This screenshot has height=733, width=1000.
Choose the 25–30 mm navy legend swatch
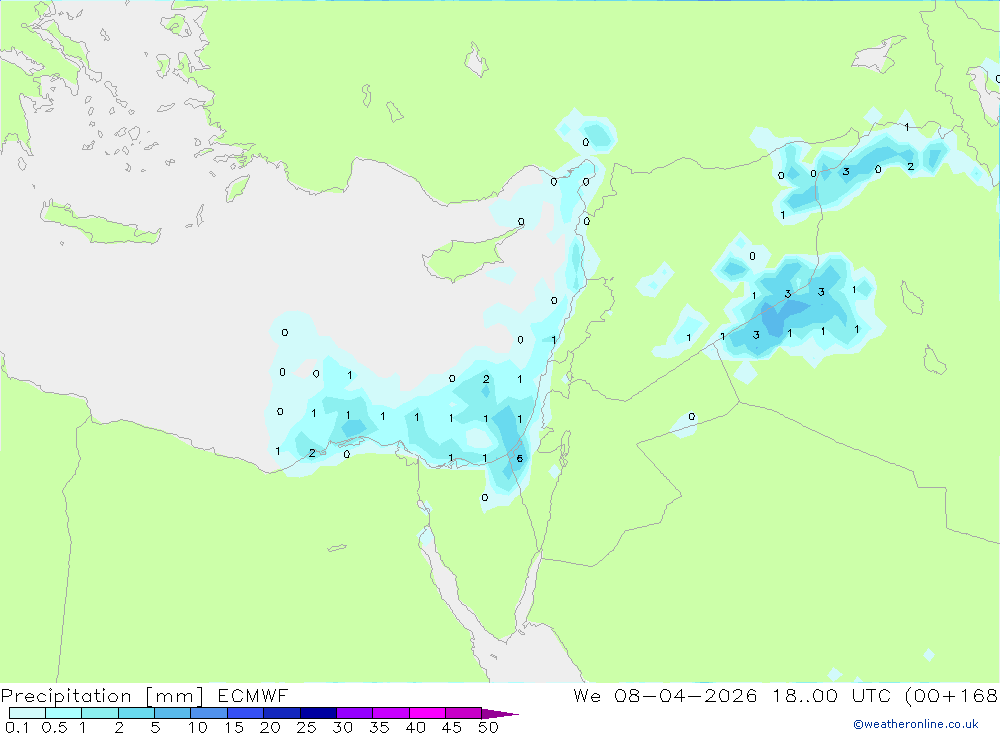[318, 713]
